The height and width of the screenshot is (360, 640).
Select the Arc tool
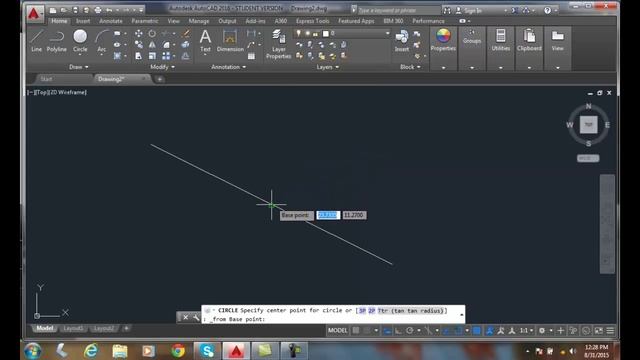pos(101,41)
